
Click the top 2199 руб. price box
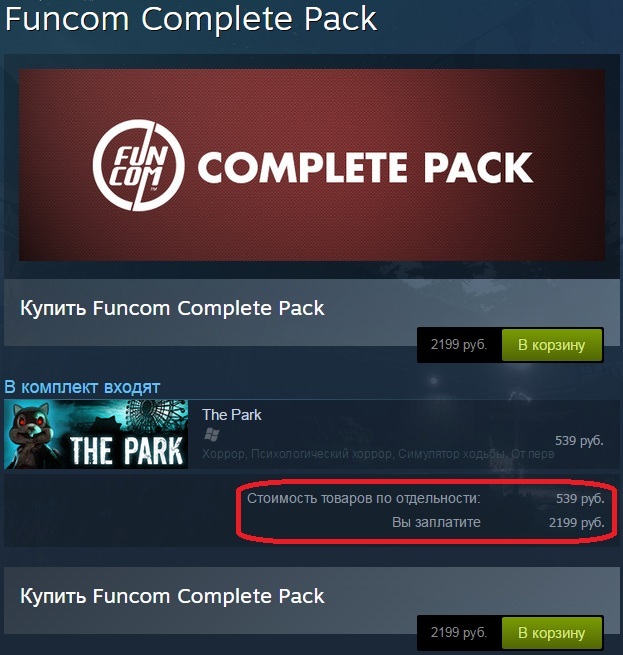click(x=459, y=345)
